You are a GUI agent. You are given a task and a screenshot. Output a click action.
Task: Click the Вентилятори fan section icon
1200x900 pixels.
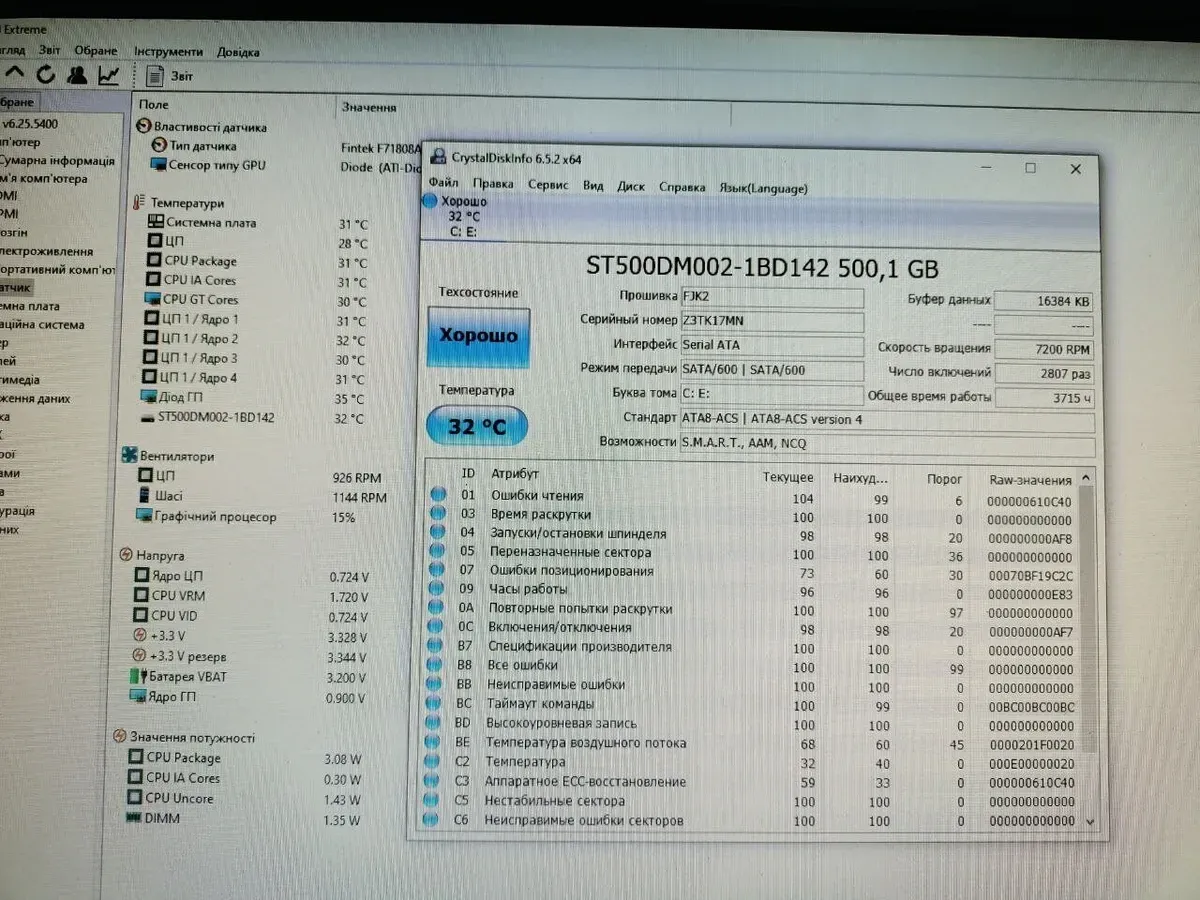pyautogui.click(x=130, y=456)
